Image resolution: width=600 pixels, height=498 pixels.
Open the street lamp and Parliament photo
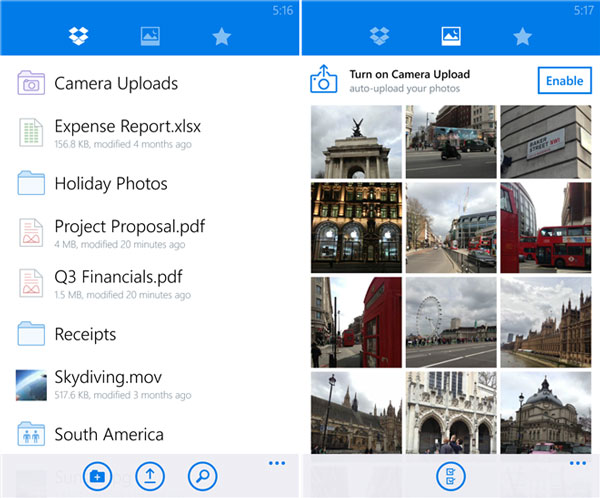pos(356,413)
